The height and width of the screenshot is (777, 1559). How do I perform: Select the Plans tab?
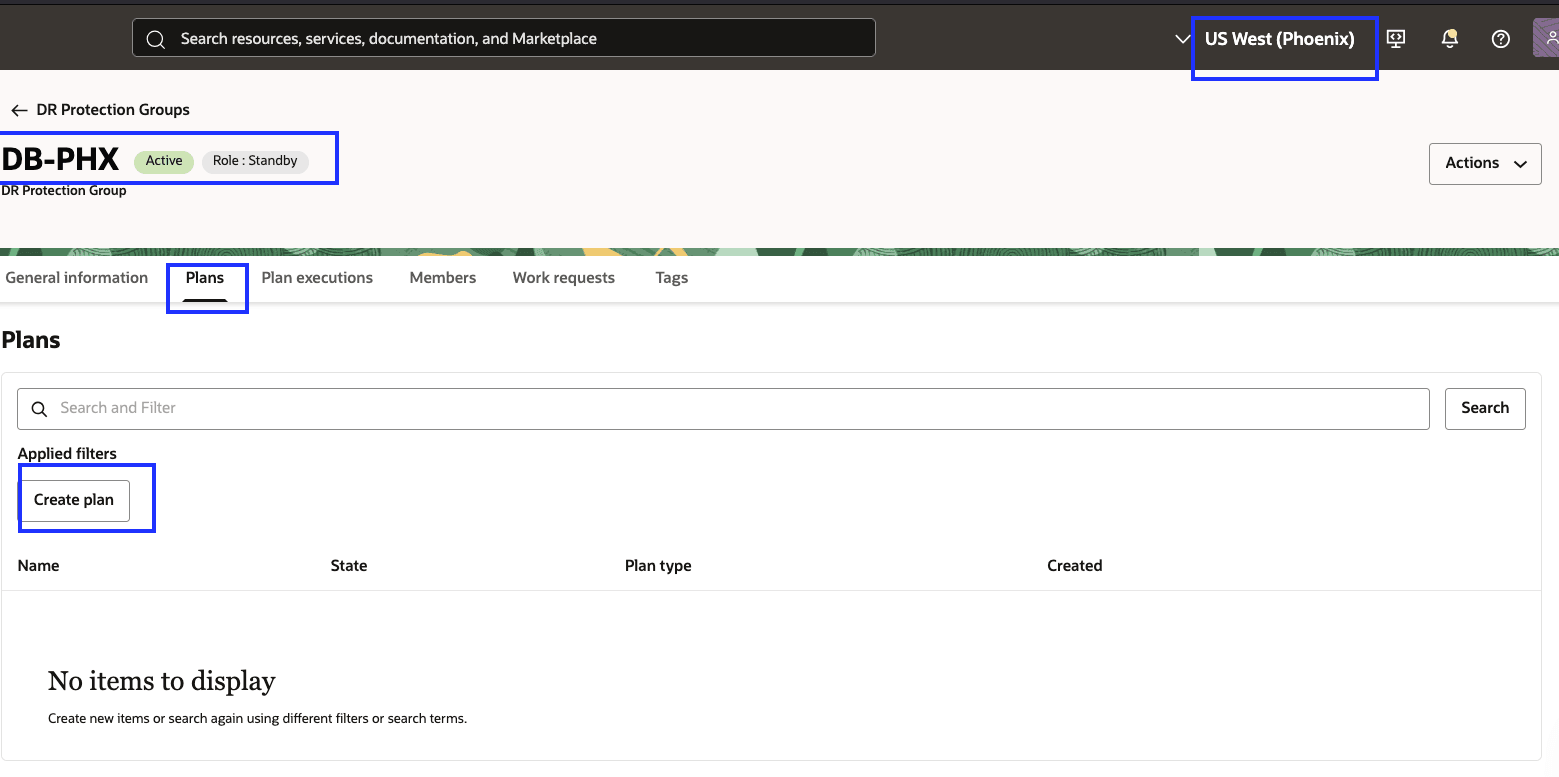tap(205, 278)
